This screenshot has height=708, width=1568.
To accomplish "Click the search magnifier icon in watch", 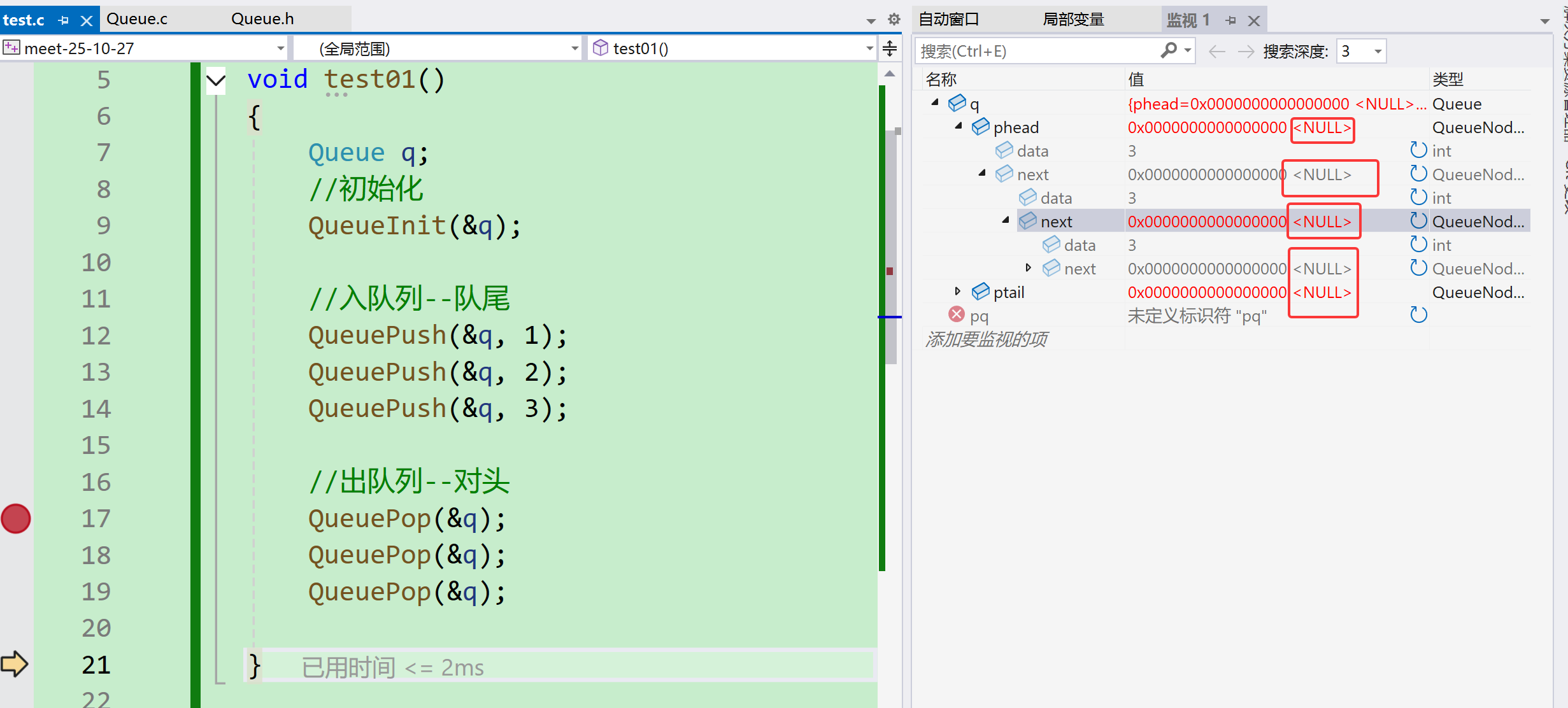I will [x=1169, y=50].
